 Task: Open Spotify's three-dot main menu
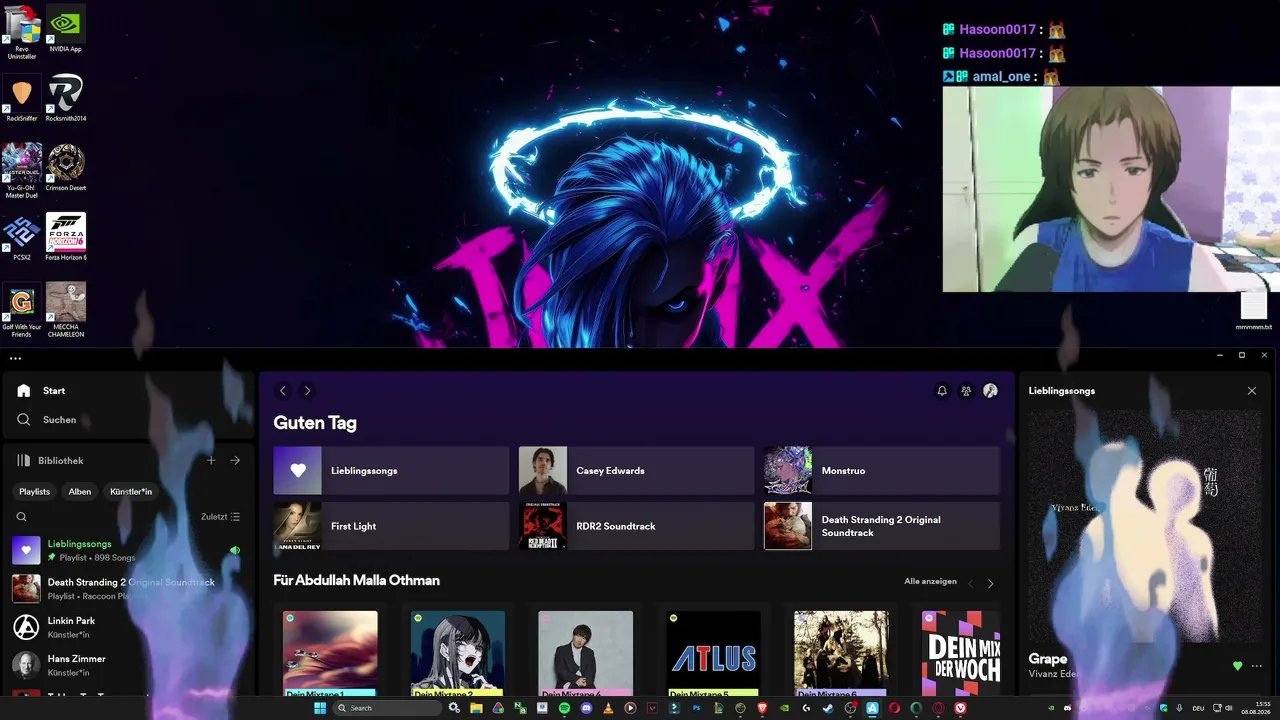(x=15, y=358)
